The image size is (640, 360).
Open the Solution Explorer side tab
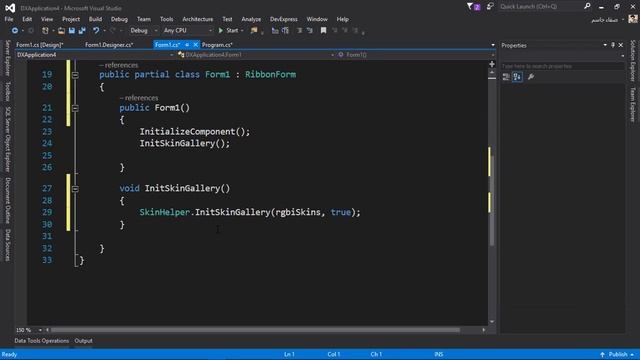click(633, 60)
